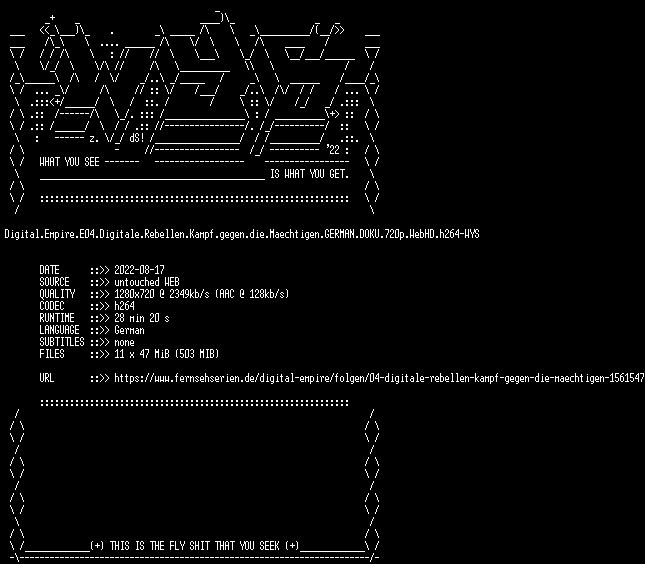This screenshot has height=564, width=645.
Task: Click the QUALITY field label
Action: pos(57,294)
